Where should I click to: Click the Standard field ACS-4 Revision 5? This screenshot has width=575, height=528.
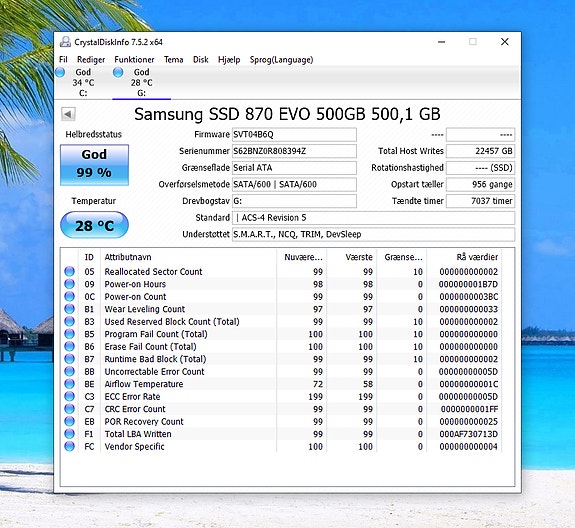[373, 218]
